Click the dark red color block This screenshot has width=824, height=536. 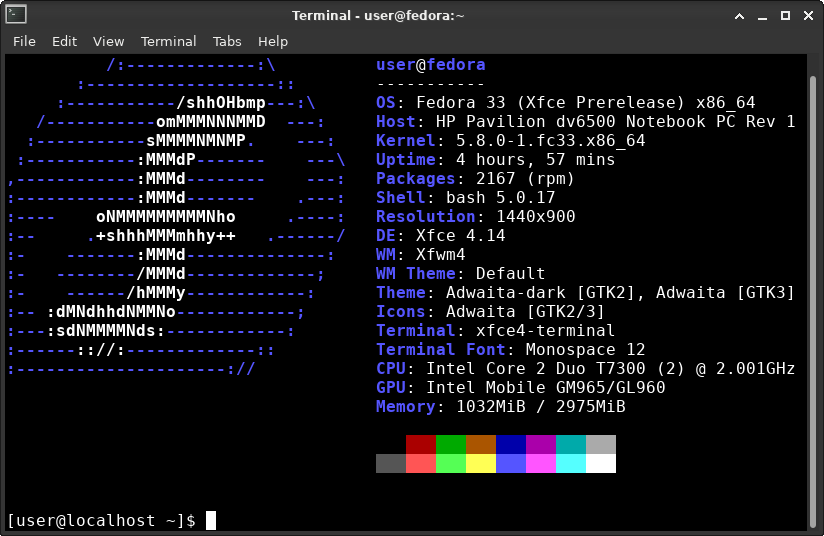click(420, 445)
